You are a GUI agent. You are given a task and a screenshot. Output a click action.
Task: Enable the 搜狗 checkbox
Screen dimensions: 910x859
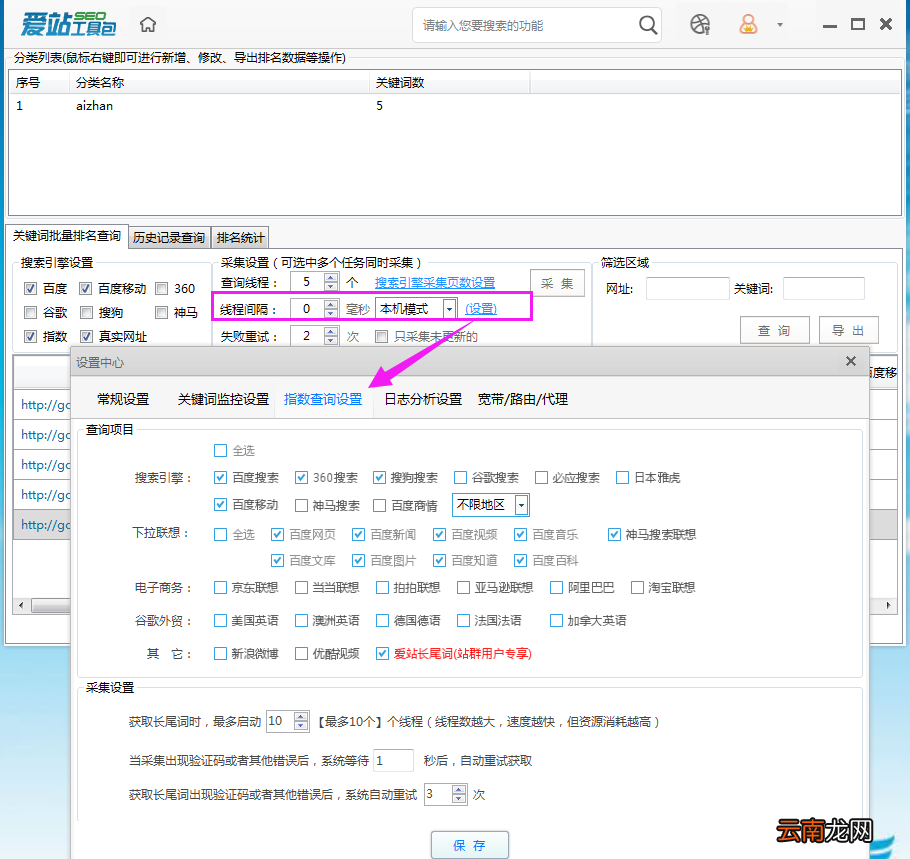[86, 313]
